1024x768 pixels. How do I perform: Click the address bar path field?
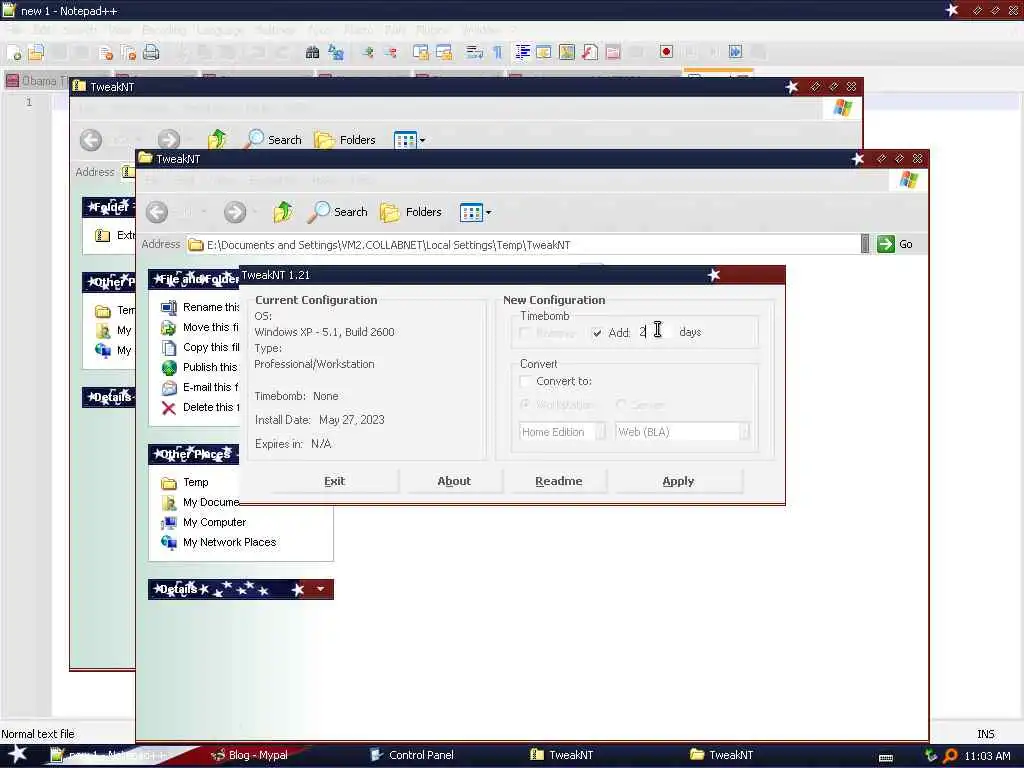[x=522, y=245]
